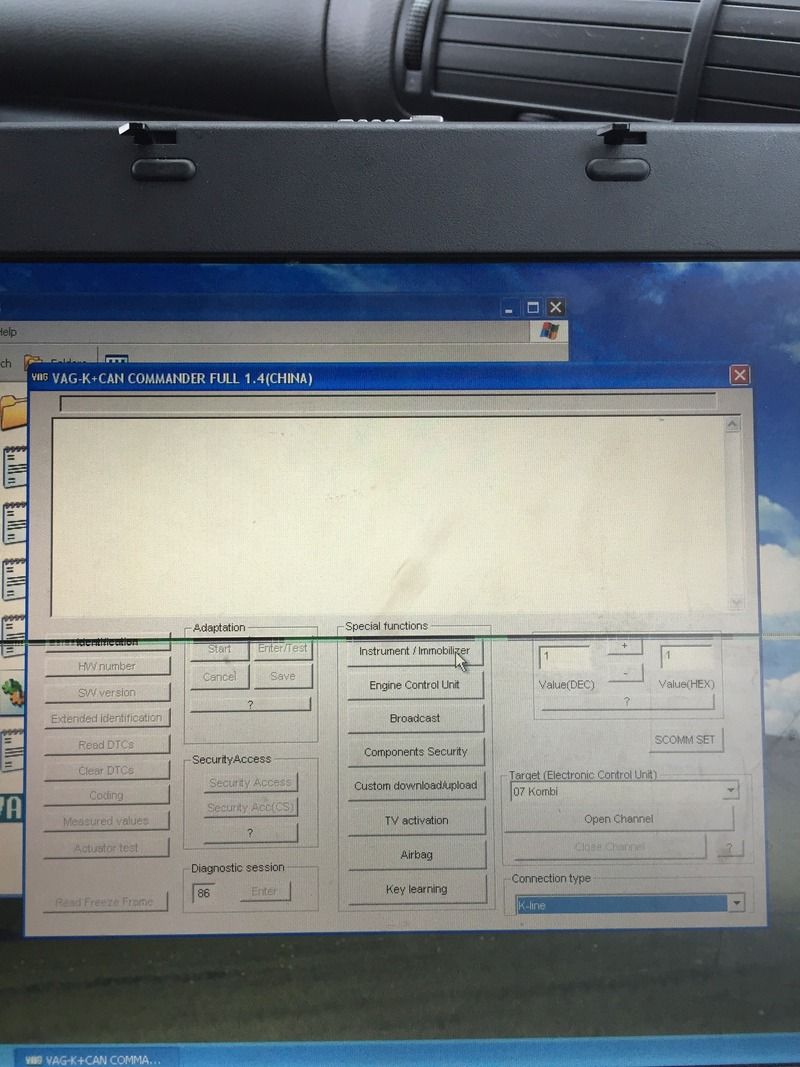Click the folder icon in background window
The width and height of the screenshot is (800, 1067).
click(14, 412)
